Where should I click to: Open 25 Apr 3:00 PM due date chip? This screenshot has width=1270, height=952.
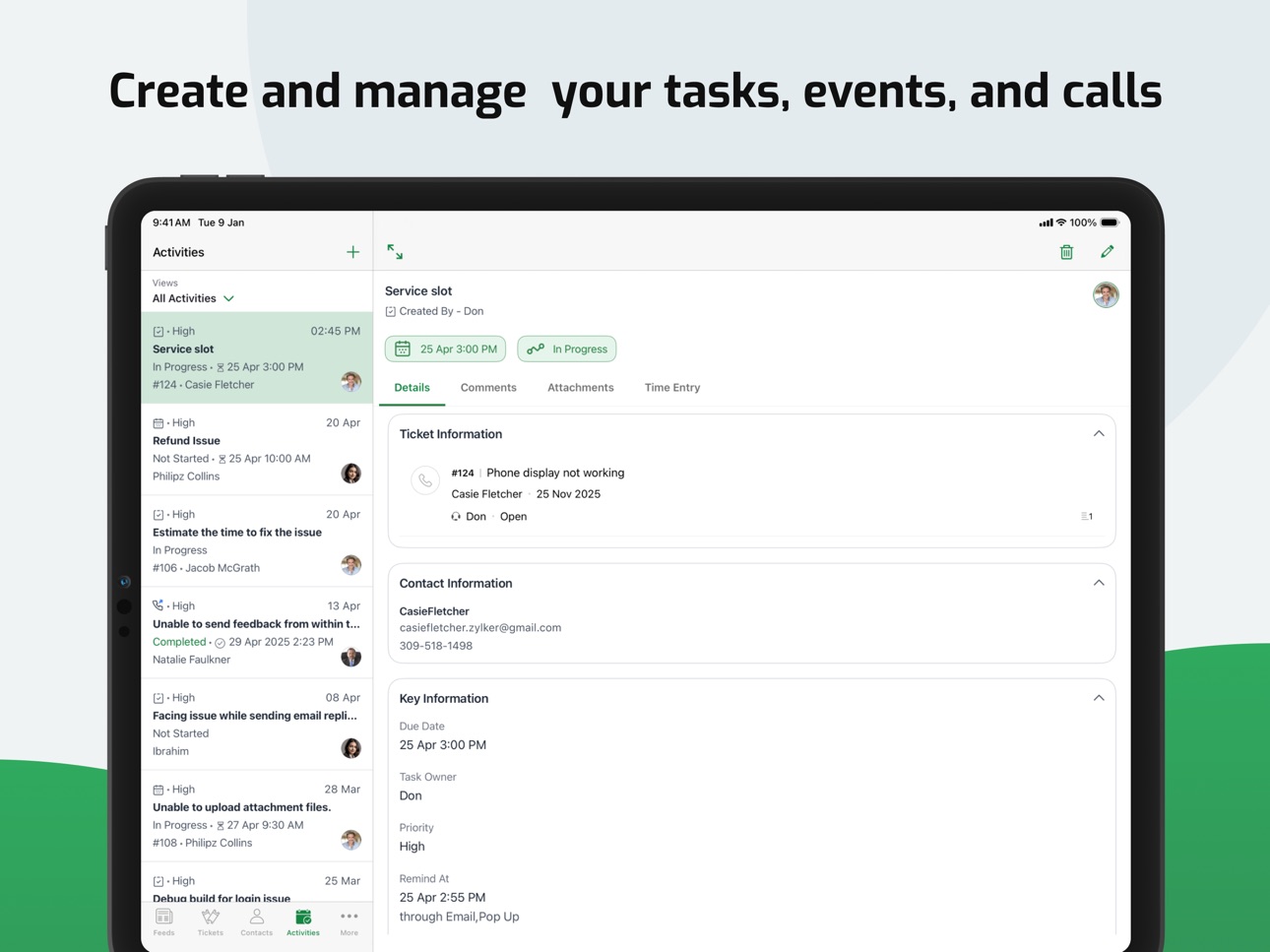tap(445, 349)
